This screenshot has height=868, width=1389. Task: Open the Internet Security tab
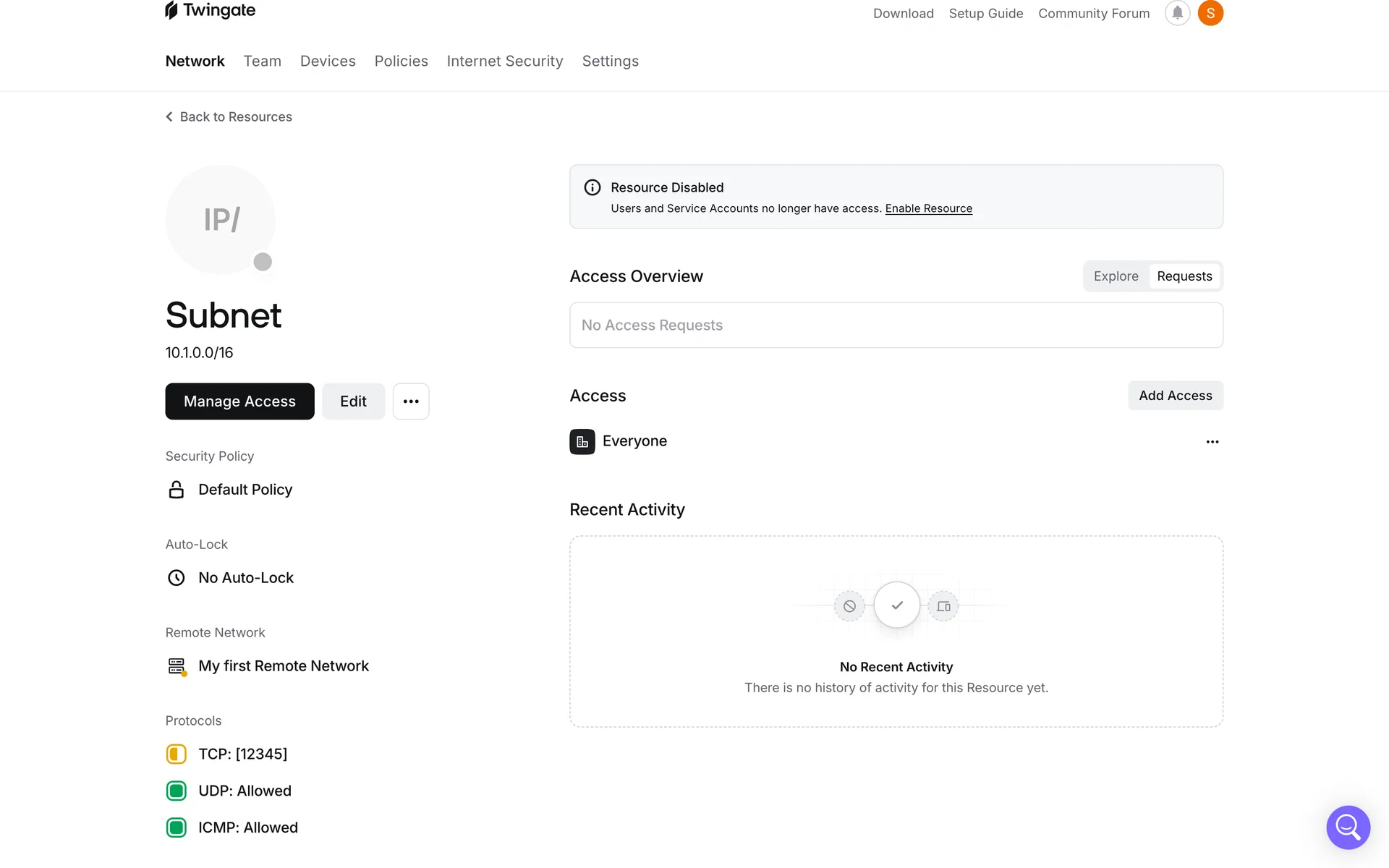[x=505, y=61]
